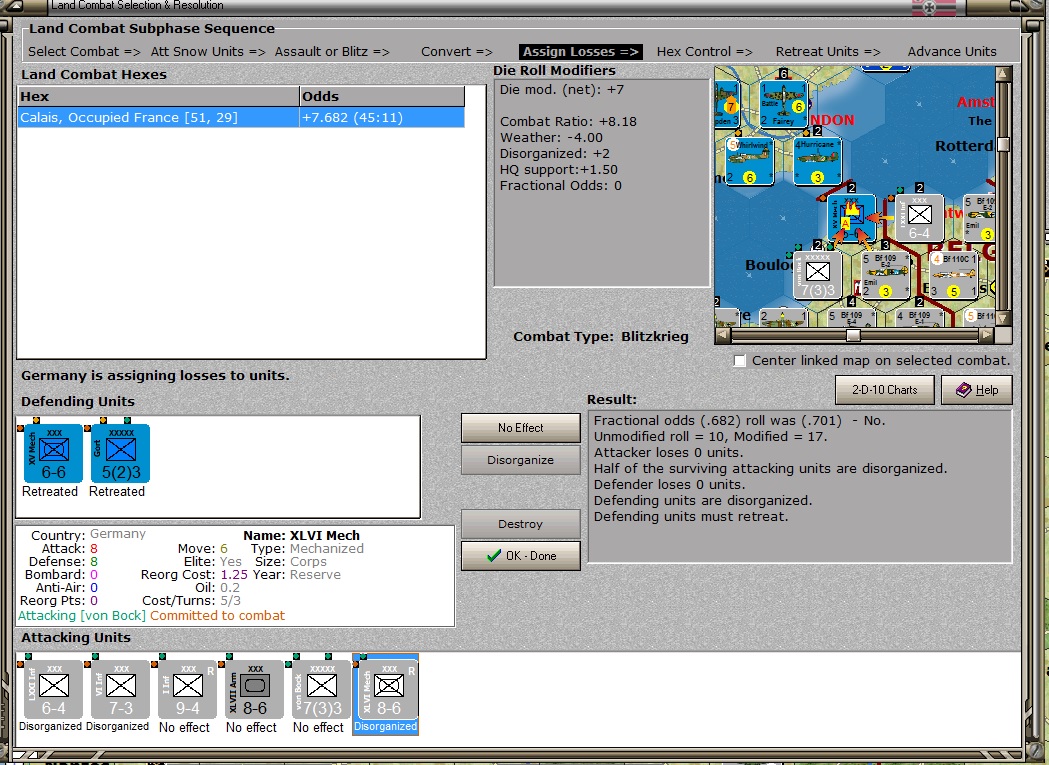Click 'Assault or Blitz =>' subphase step
The image size is (1049, 765).
pos(332,52)
